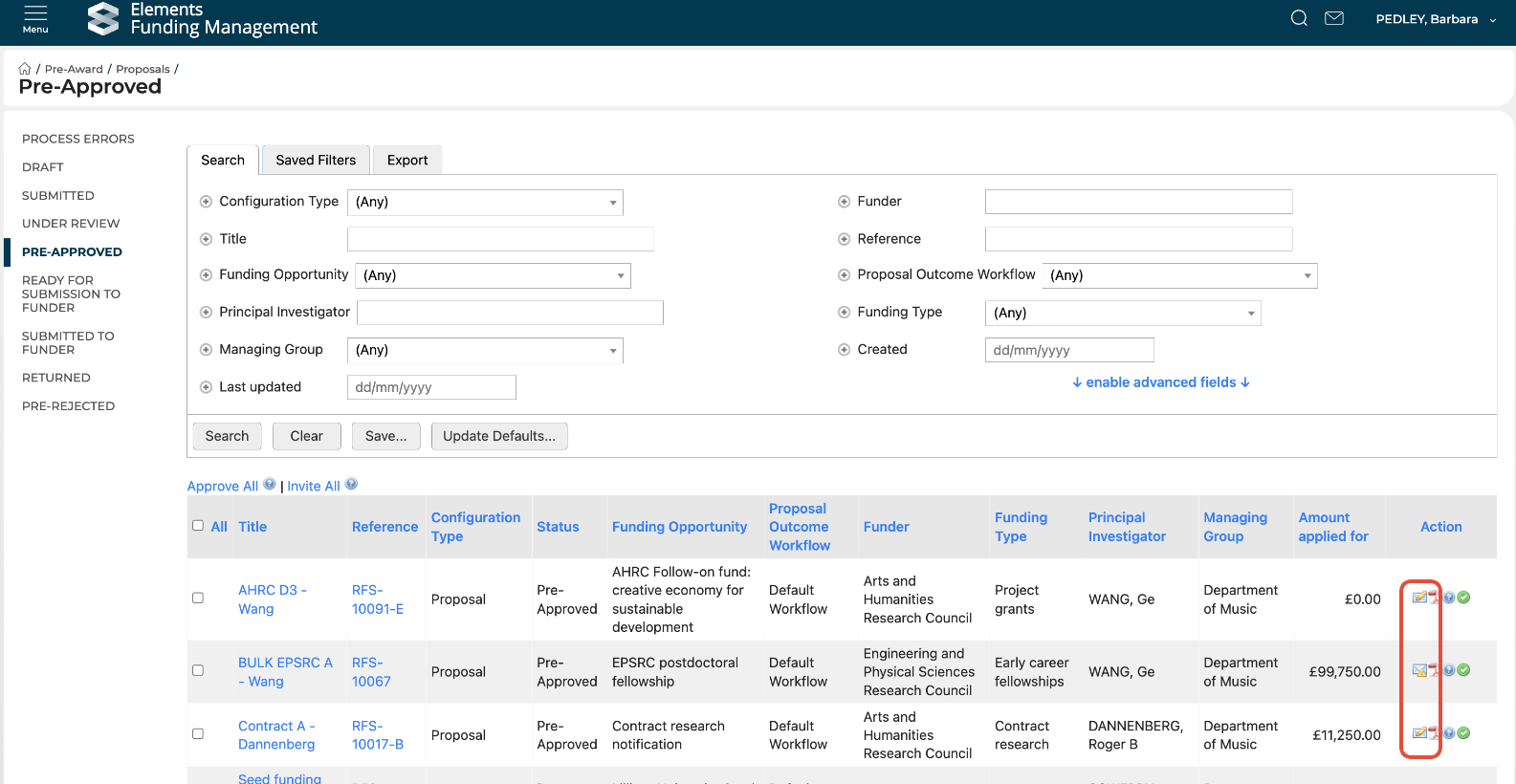
Task: Open the Configuration Type dropdown
Action: 485,203
